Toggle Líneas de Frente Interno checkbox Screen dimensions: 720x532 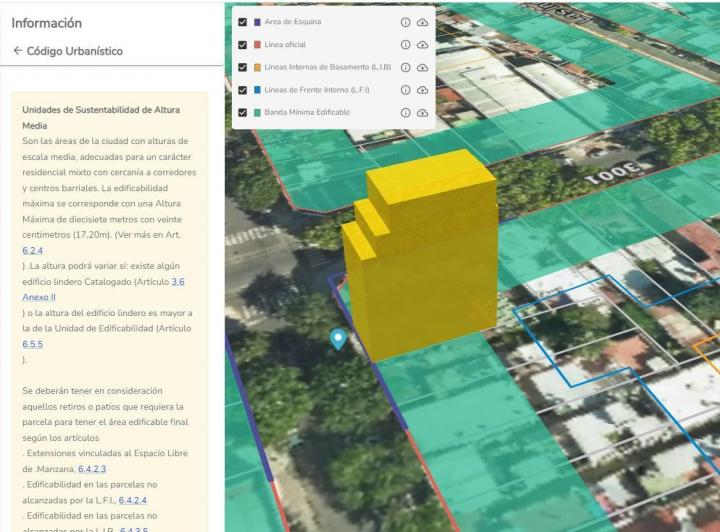(243, 90)
